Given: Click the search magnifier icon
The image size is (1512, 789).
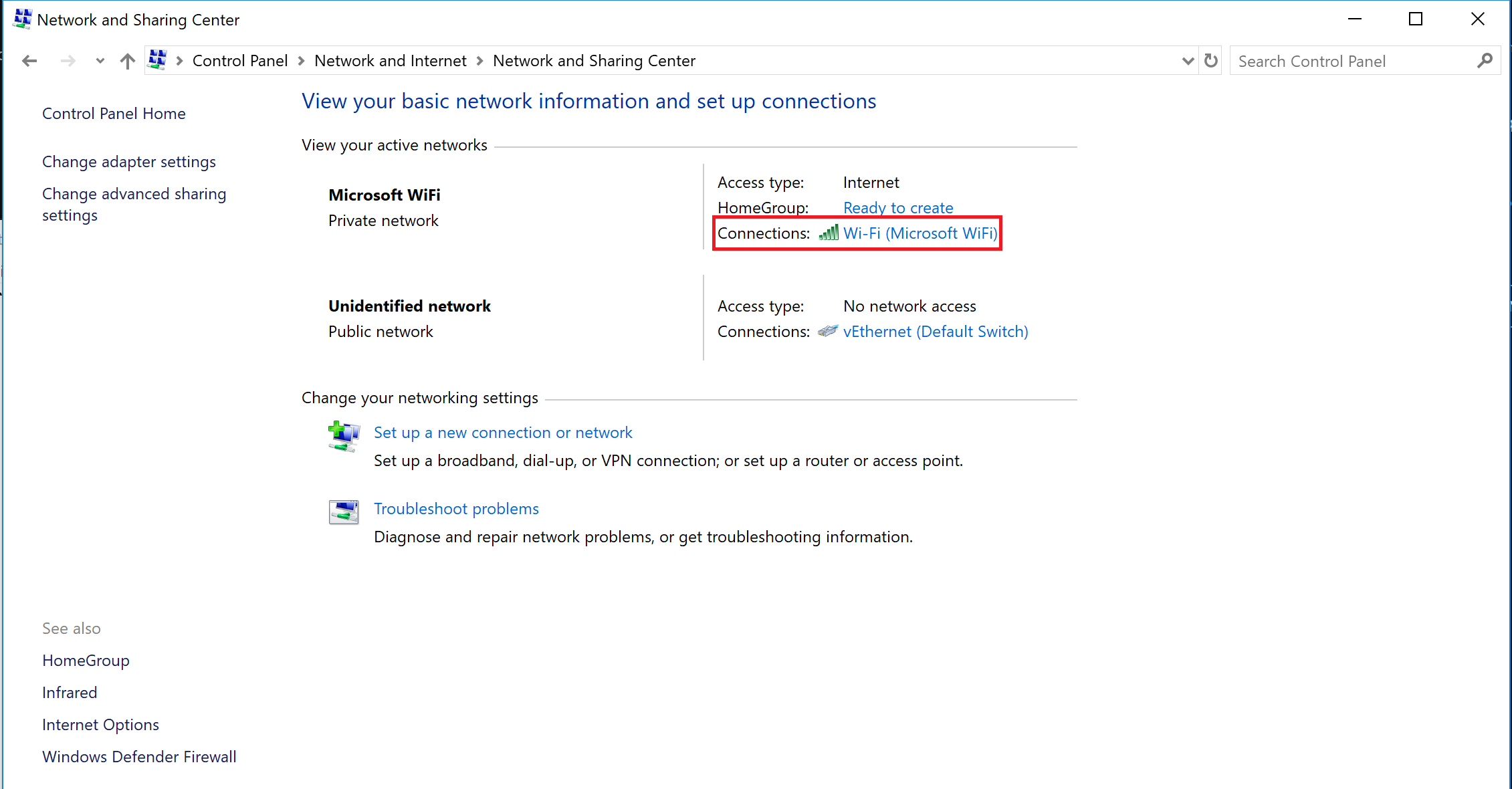Looking at the screenshot, I should point(1485,61).
